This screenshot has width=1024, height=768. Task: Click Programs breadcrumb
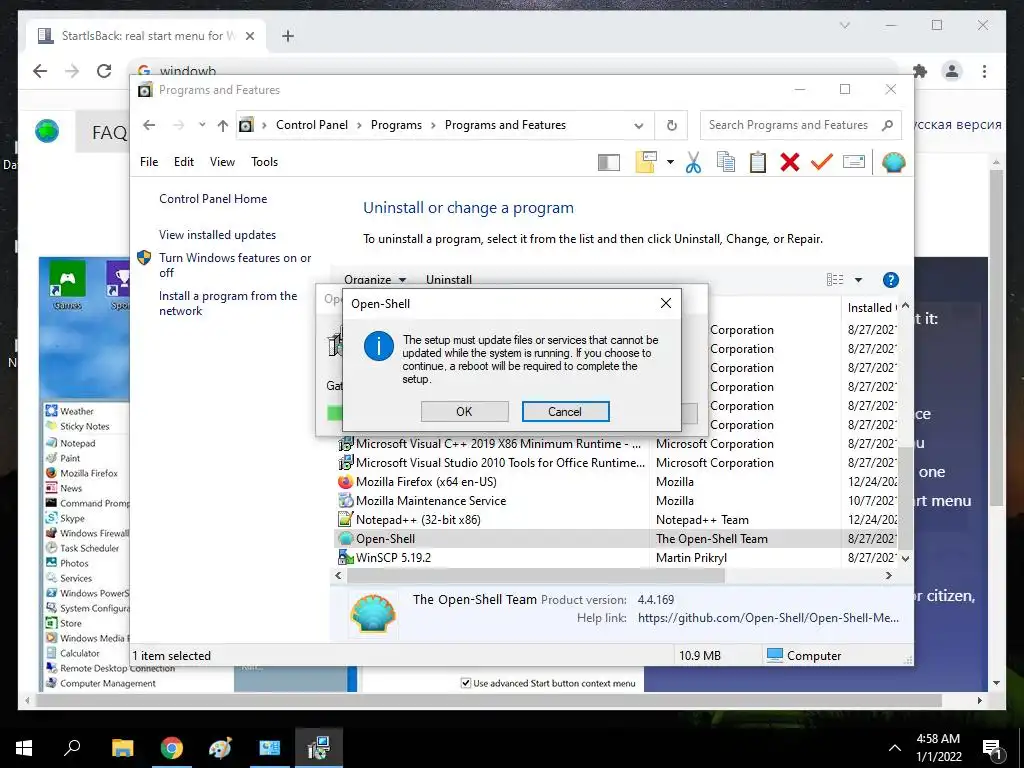[x=396, y=125]
